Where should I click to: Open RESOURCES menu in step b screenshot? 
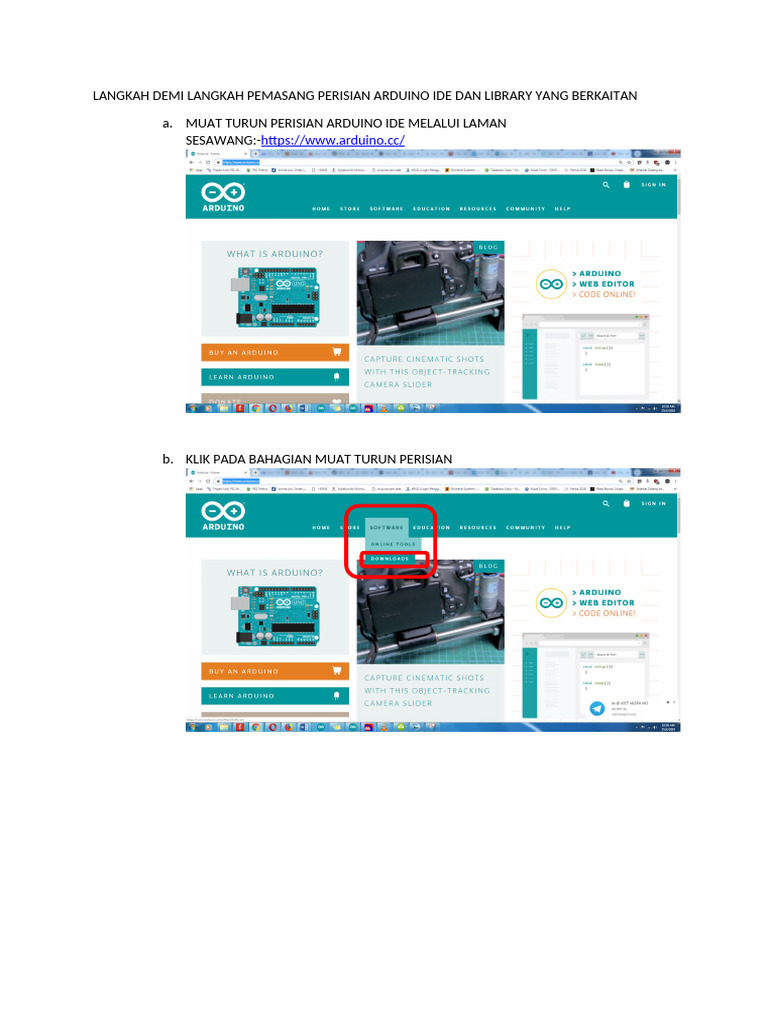(x=478, y=528)
